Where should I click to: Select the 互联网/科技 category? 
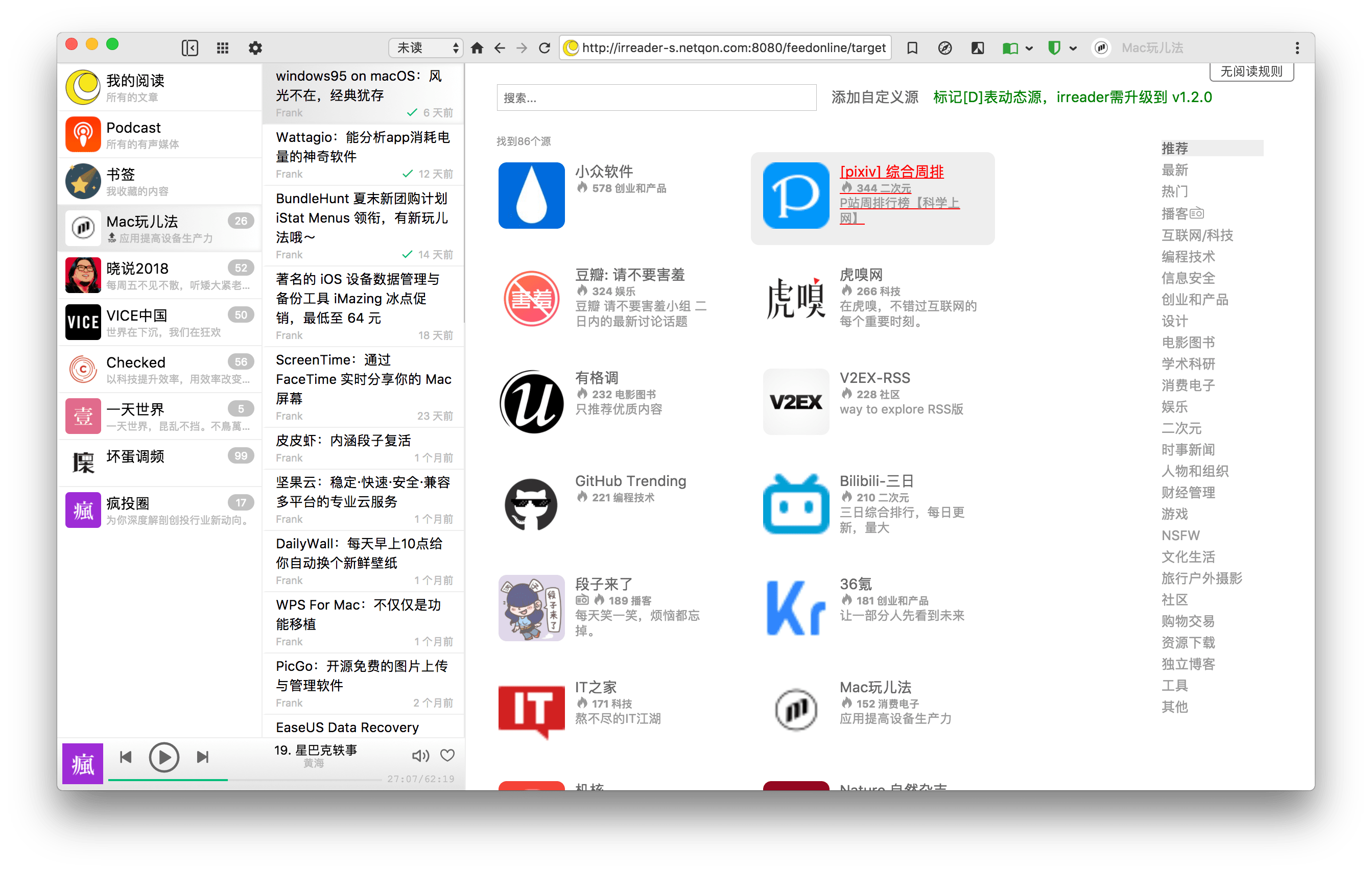click(x=1197, y=235)
